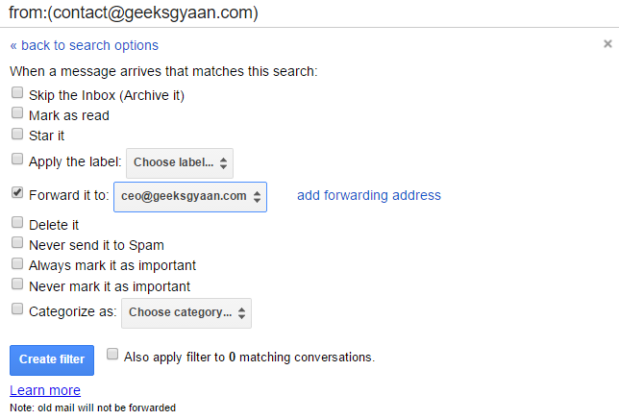The height and width of the screenshot is (420, 619).
Task: Check the Mark as read option
Action: click(17, 113)
